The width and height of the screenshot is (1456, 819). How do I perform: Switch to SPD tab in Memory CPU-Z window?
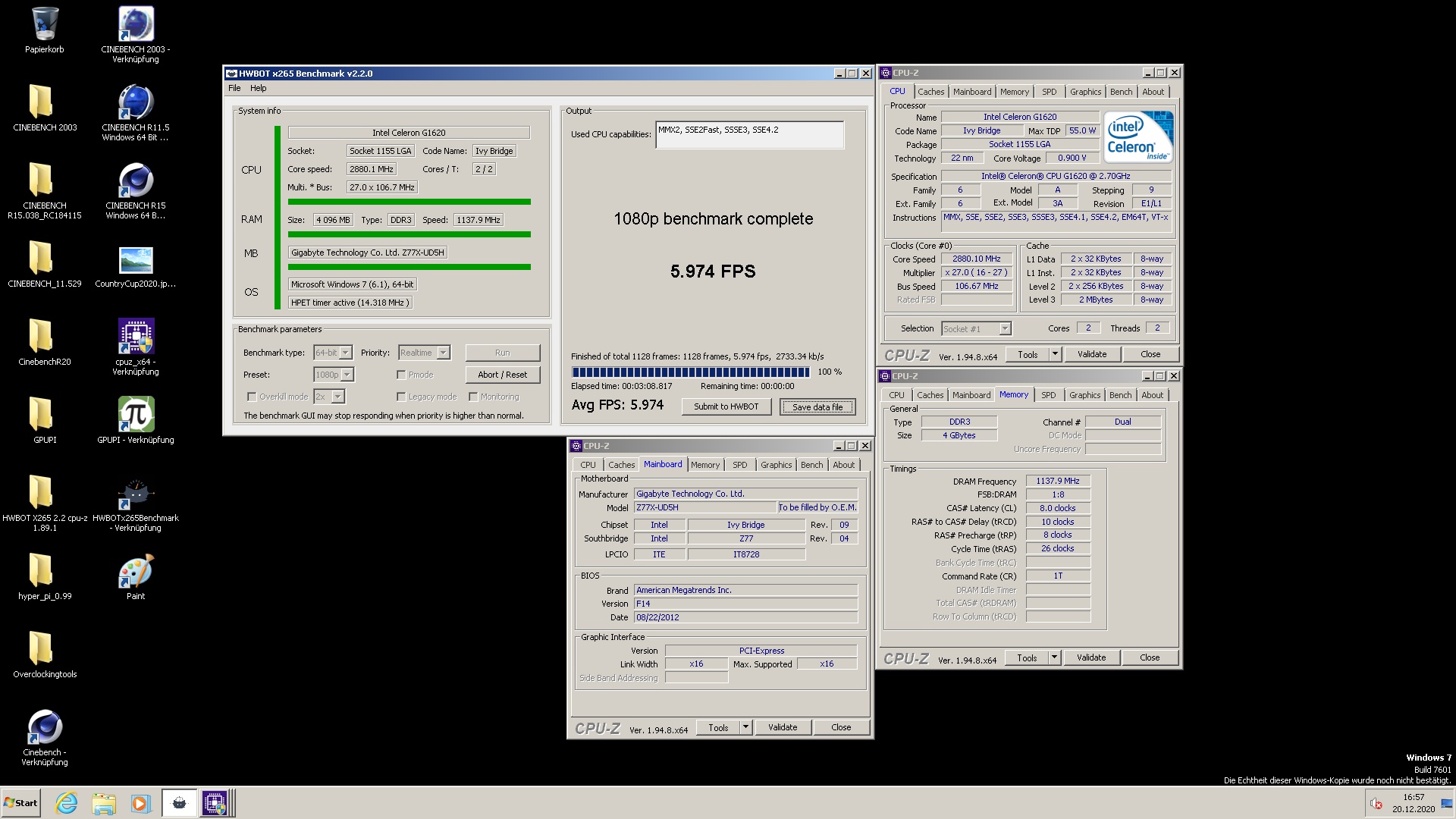pyautogui.click(x=1048, y=395)
